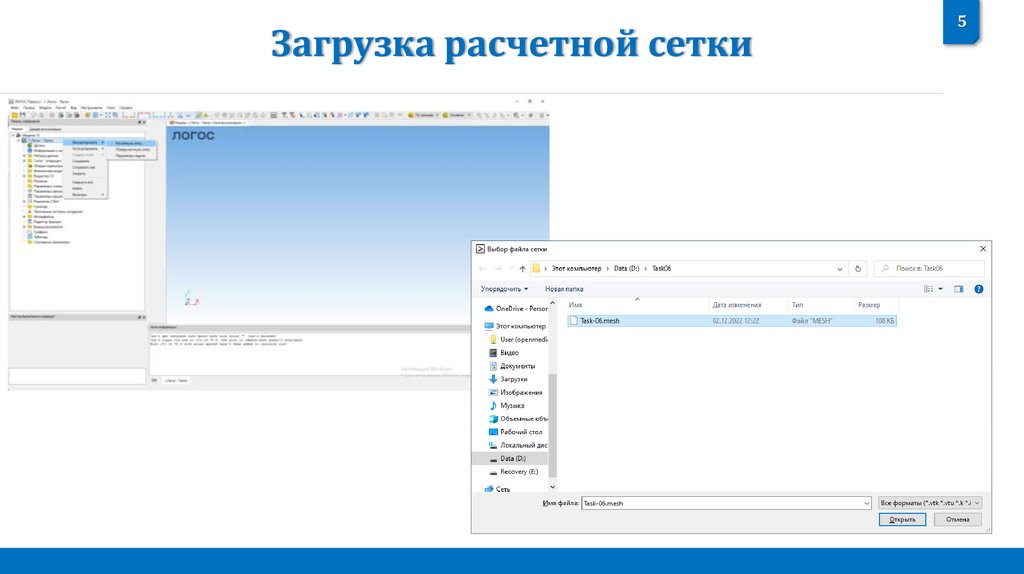Click Отмена button
This screenshot has height=574, width=1024.
click(x=957, y=520)
